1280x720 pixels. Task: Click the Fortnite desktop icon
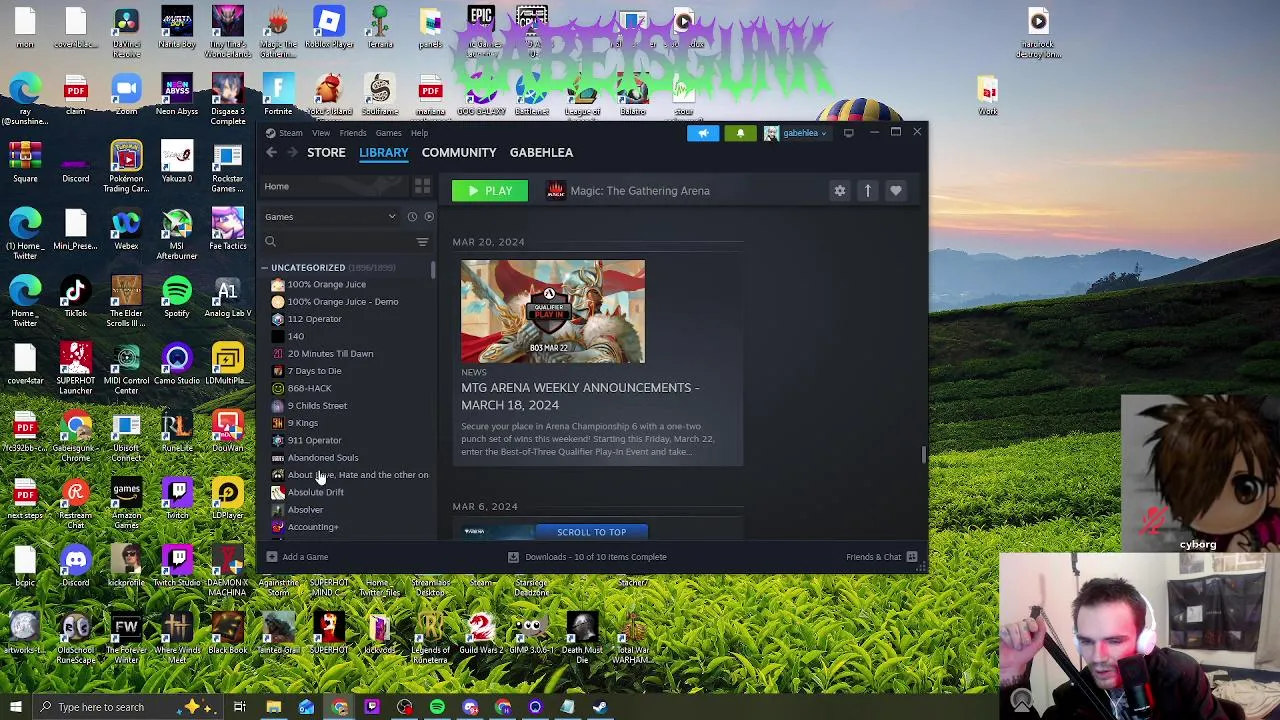[x=278, y=95]
